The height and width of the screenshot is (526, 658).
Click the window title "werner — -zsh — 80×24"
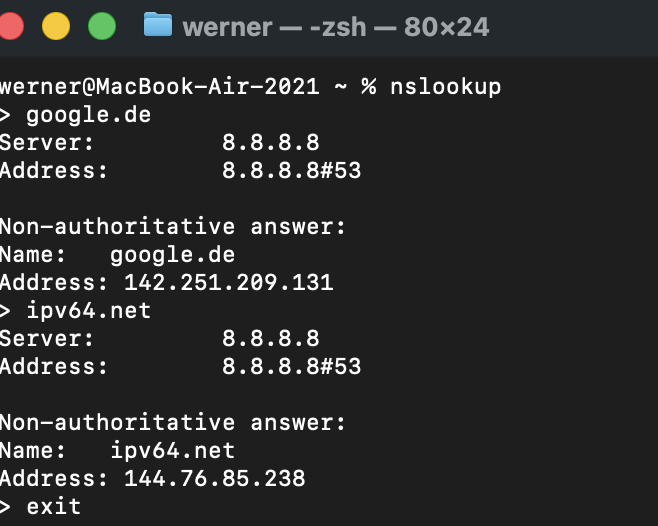point(335,26)
